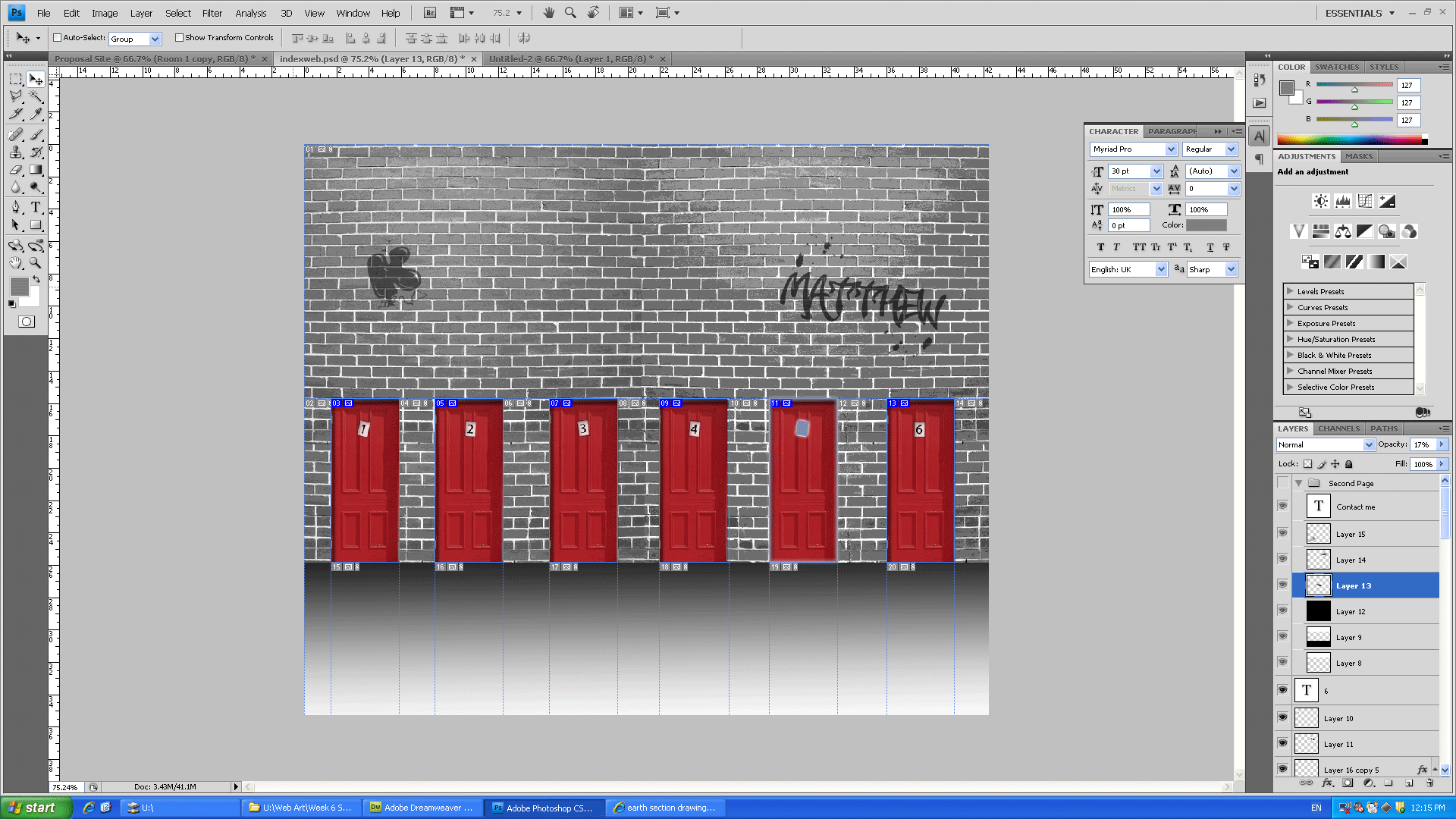Enable the Auto-Select checkbox
1456x819 pixels.
click(x=57, y=37)
